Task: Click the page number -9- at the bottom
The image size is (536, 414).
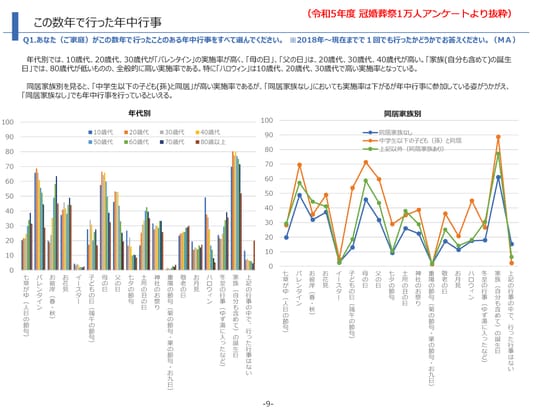Action: pos(268,404)
